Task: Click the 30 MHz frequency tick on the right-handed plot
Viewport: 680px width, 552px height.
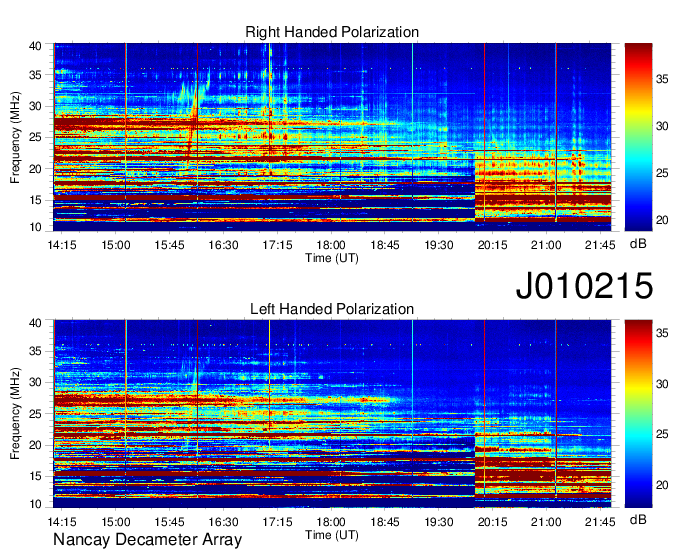Action: (36, 106)
